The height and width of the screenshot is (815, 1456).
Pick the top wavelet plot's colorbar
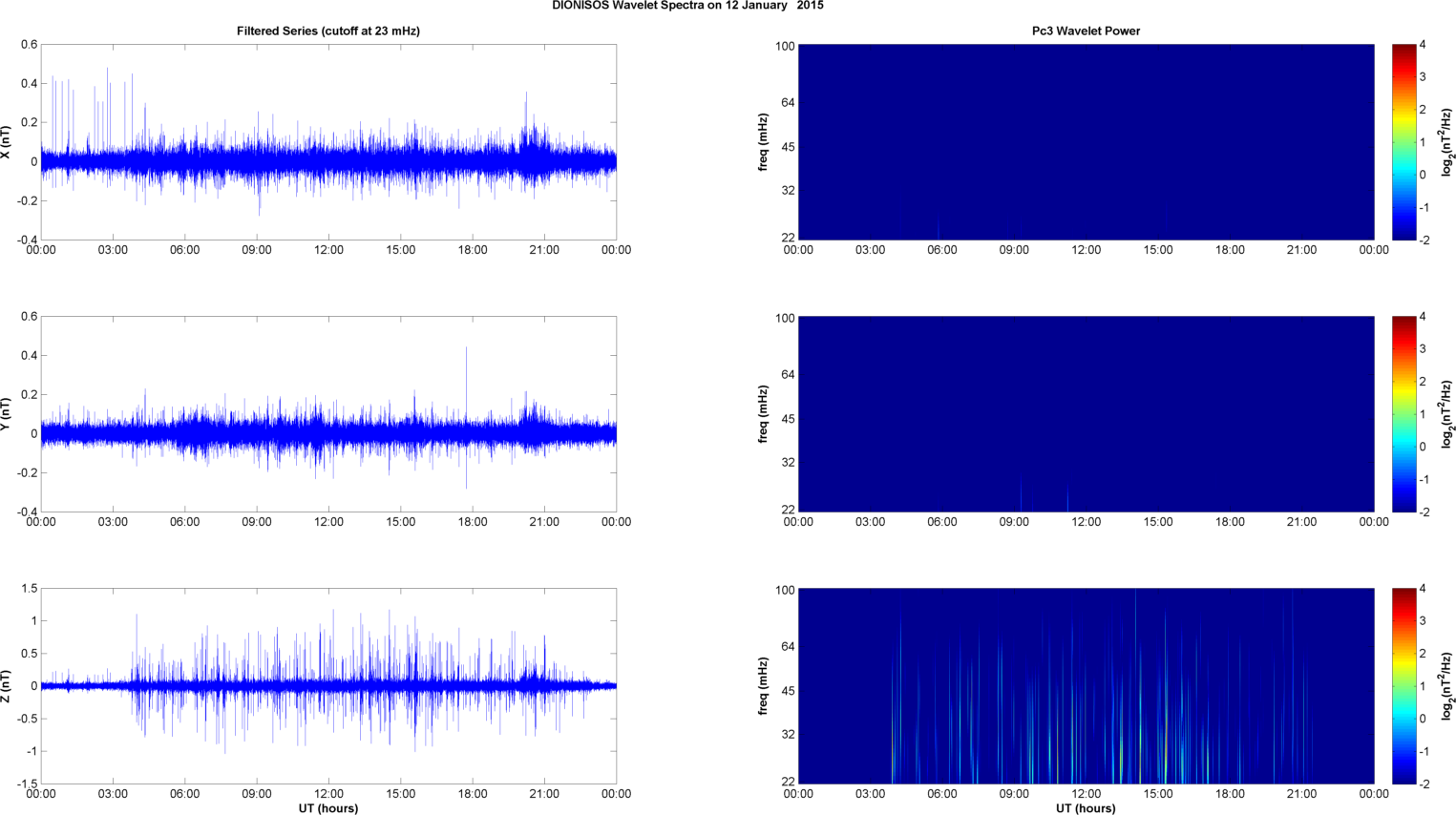click(1403, 142)
